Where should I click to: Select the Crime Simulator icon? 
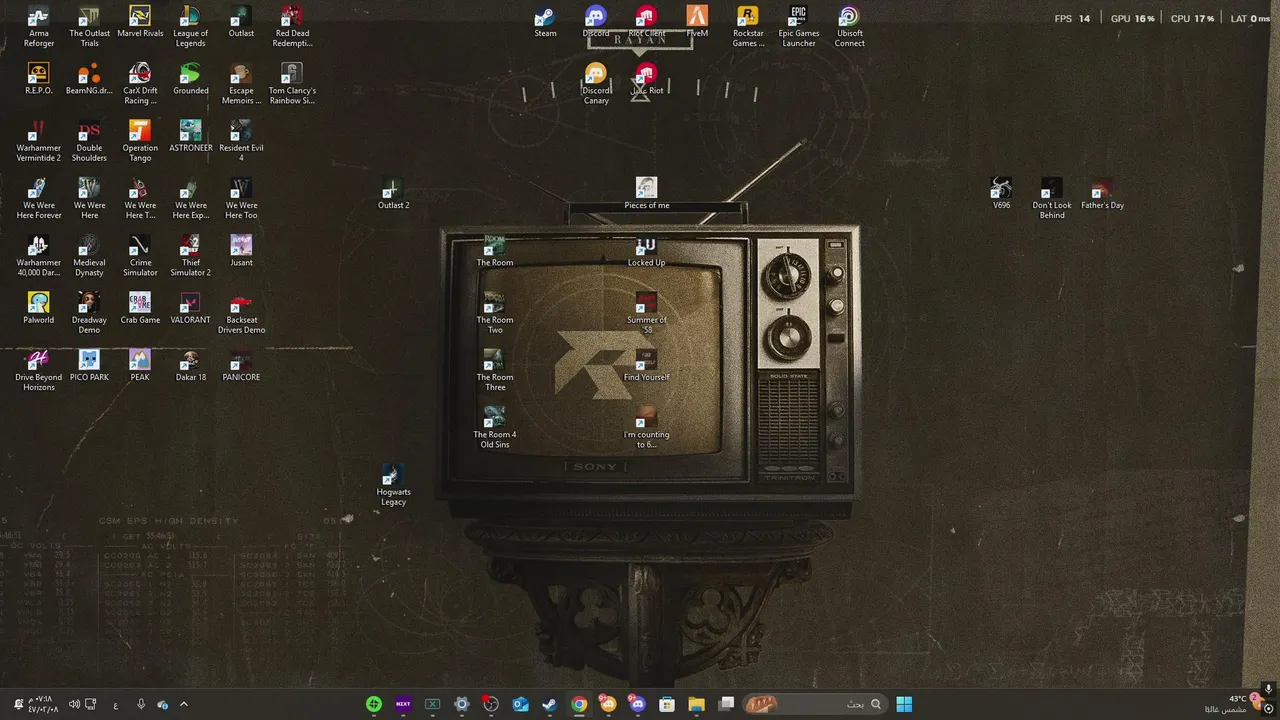click(140, 257)
